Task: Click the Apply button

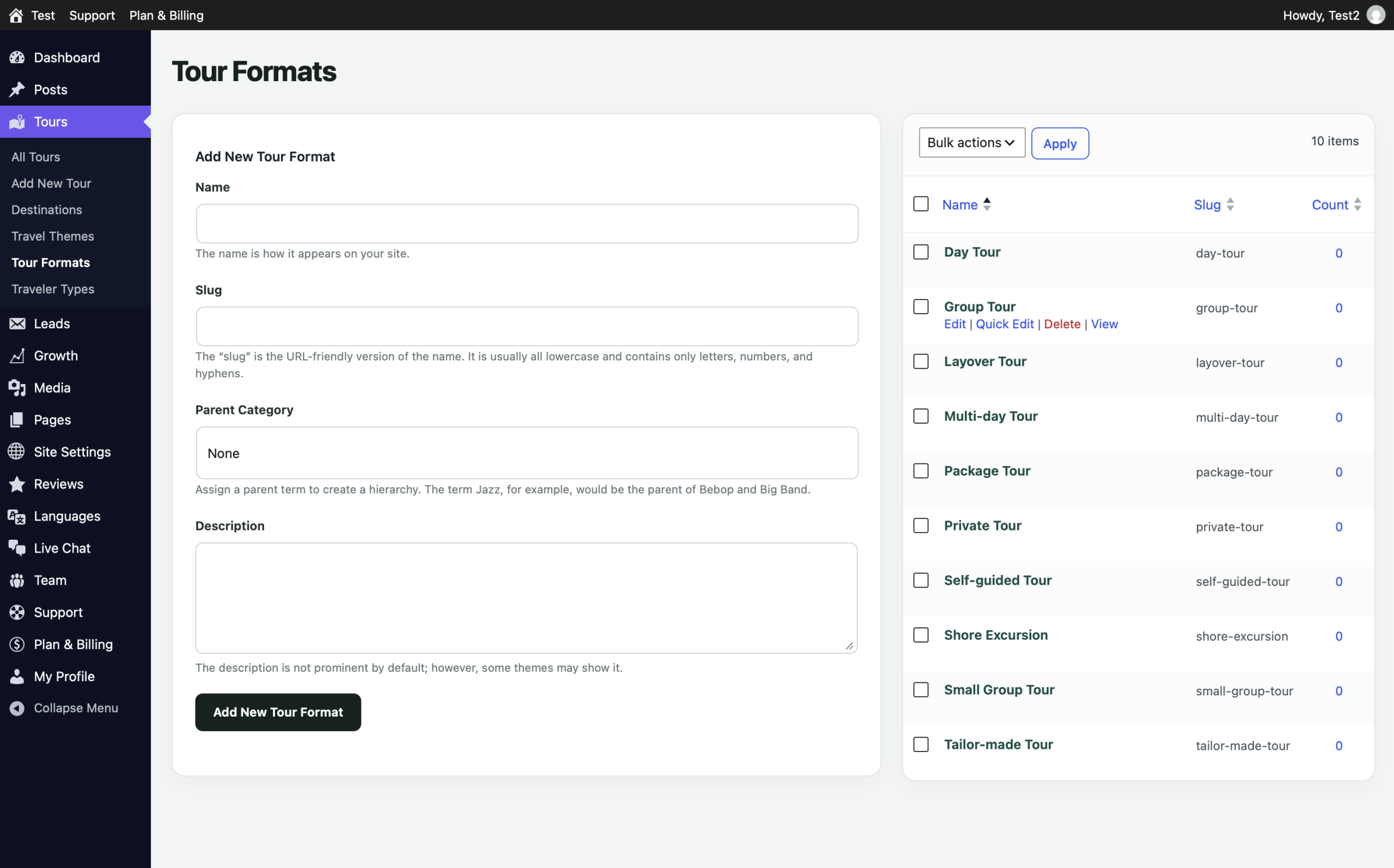Action: tap(1060, 143)
